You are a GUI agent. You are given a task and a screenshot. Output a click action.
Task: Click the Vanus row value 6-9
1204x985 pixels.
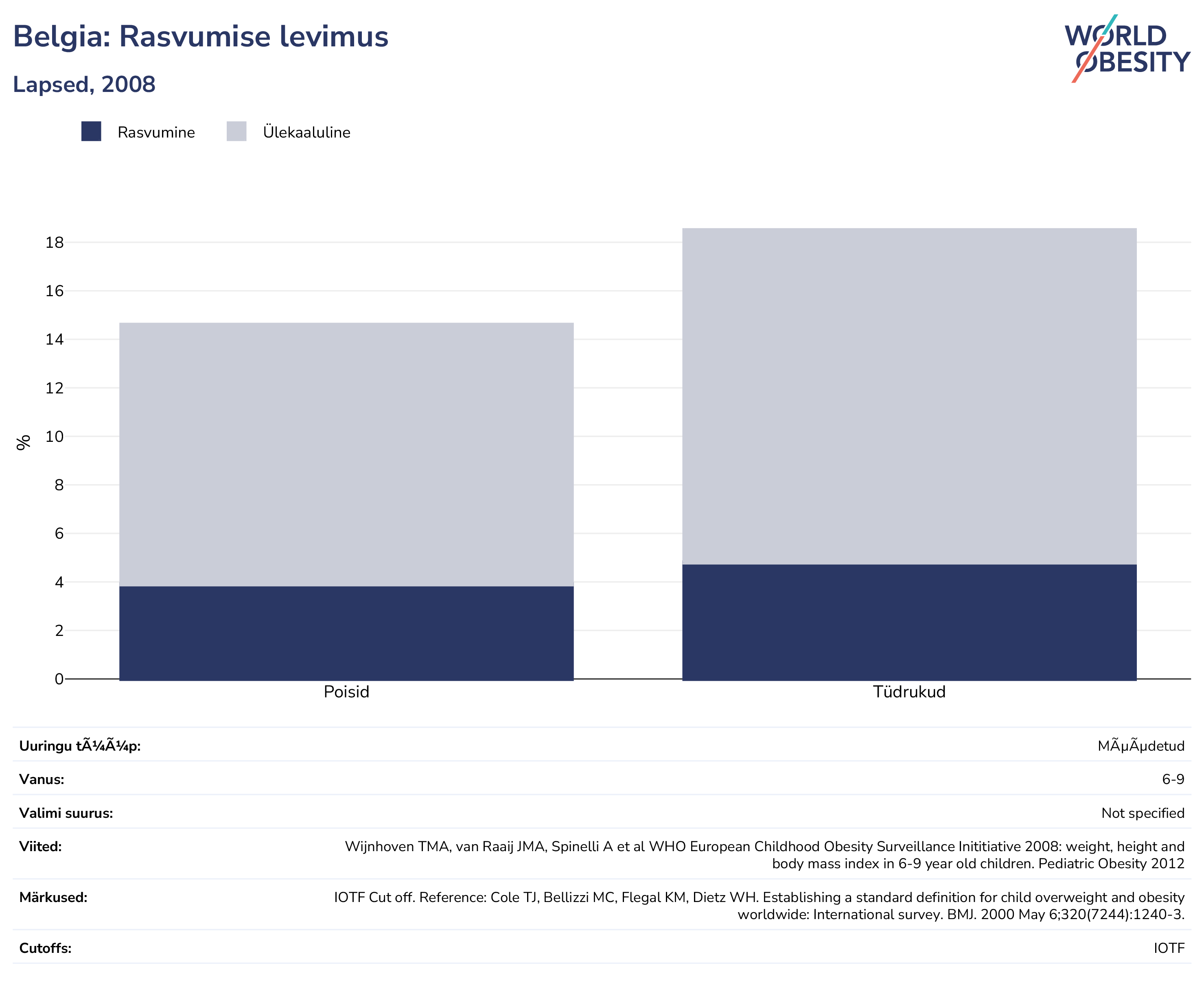(x=1173, y=780)
